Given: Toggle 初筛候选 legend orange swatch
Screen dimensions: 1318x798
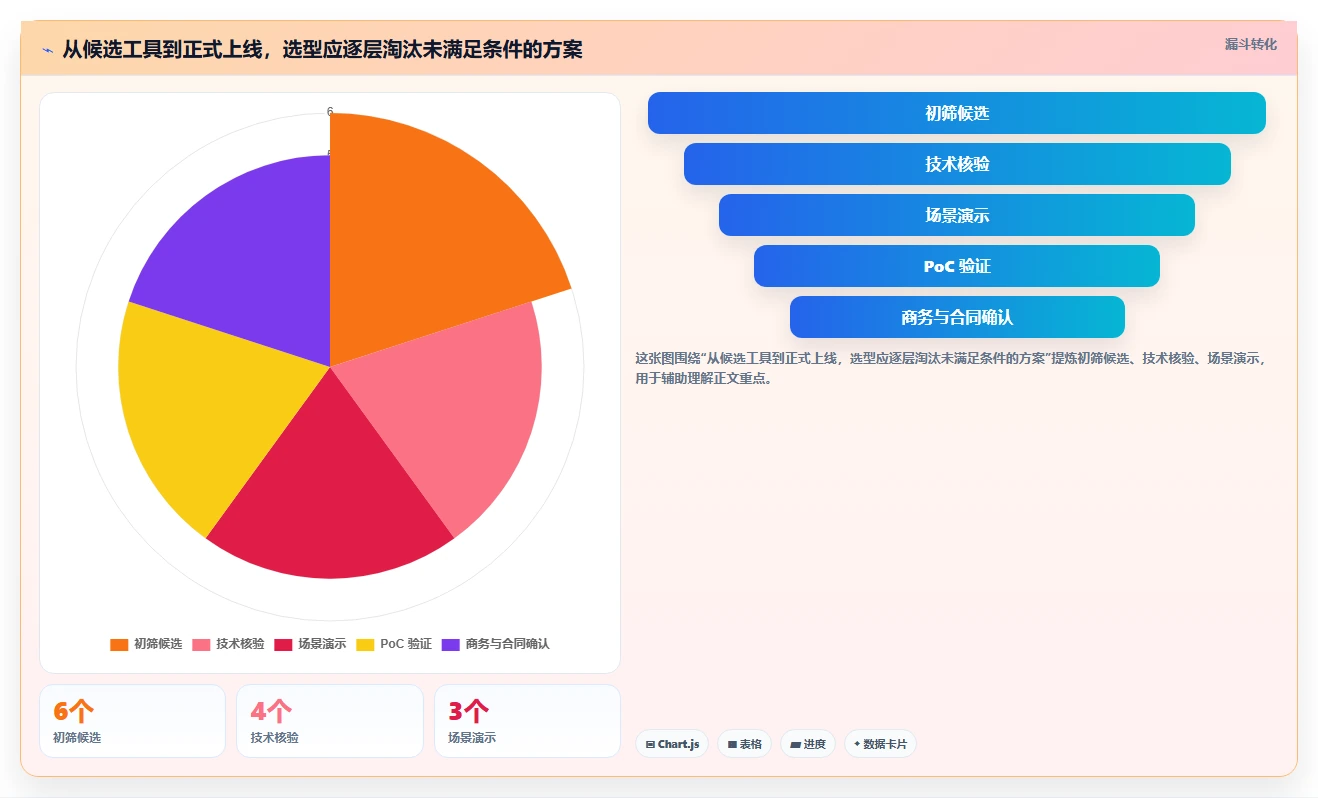Looking at the screenshot, I should coord(119,644).
